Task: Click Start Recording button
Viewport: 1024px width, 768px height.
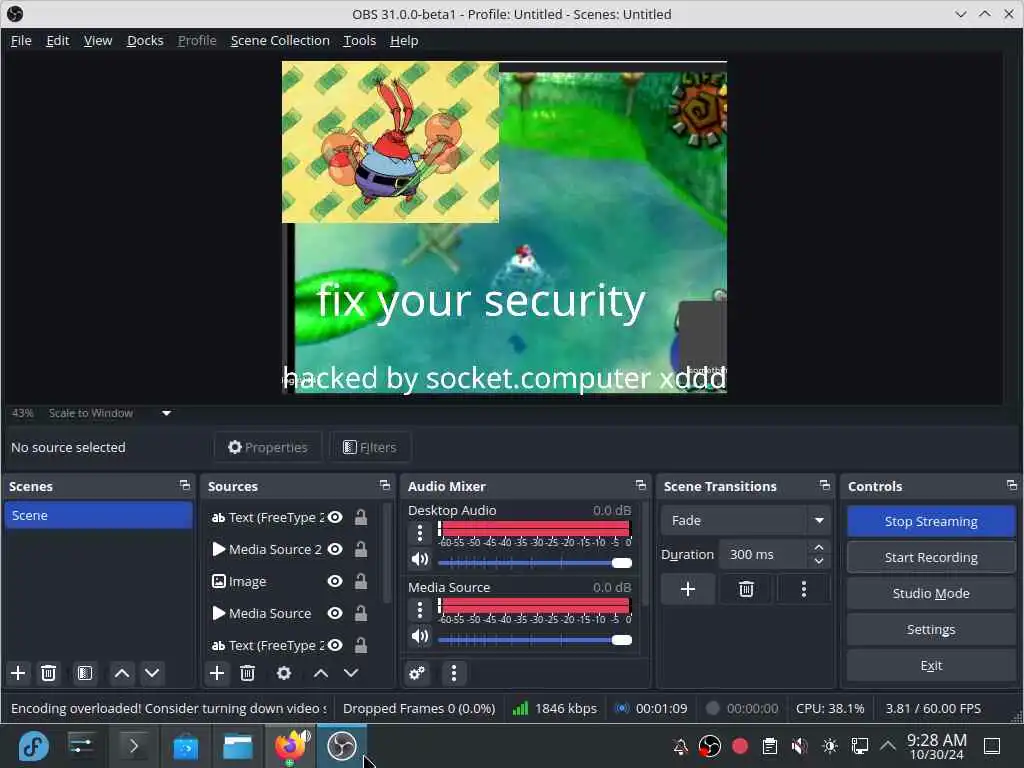Action: pyautogui.click(x=931, y=557)
